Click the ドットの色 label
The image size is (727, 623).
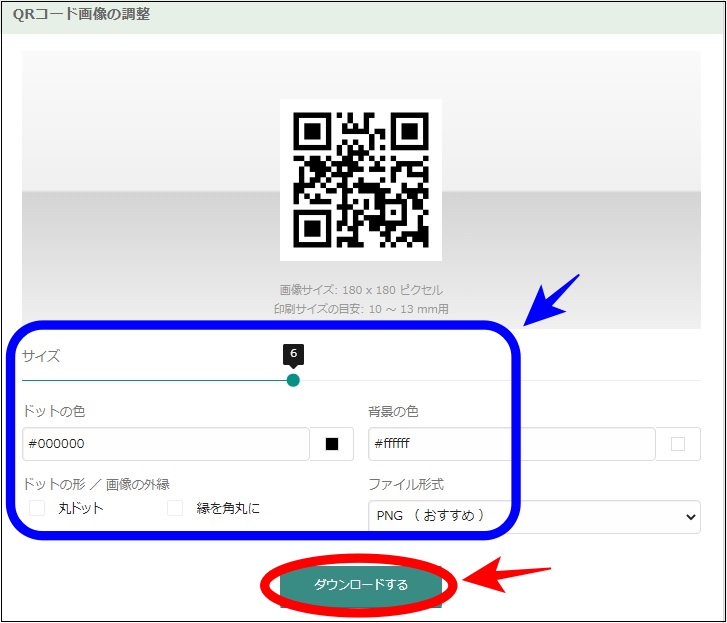pos(59,411)
